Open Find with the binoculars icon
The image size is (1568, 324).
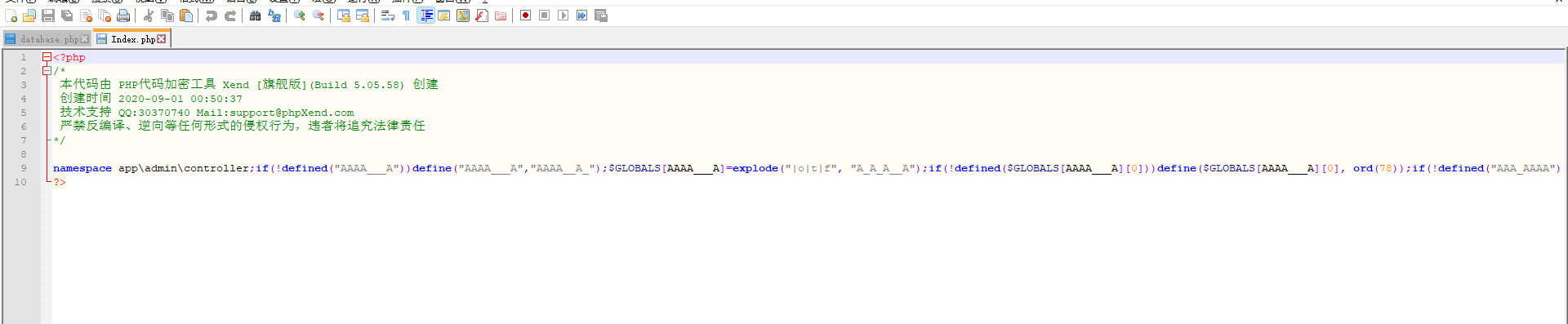coord(256,16)
